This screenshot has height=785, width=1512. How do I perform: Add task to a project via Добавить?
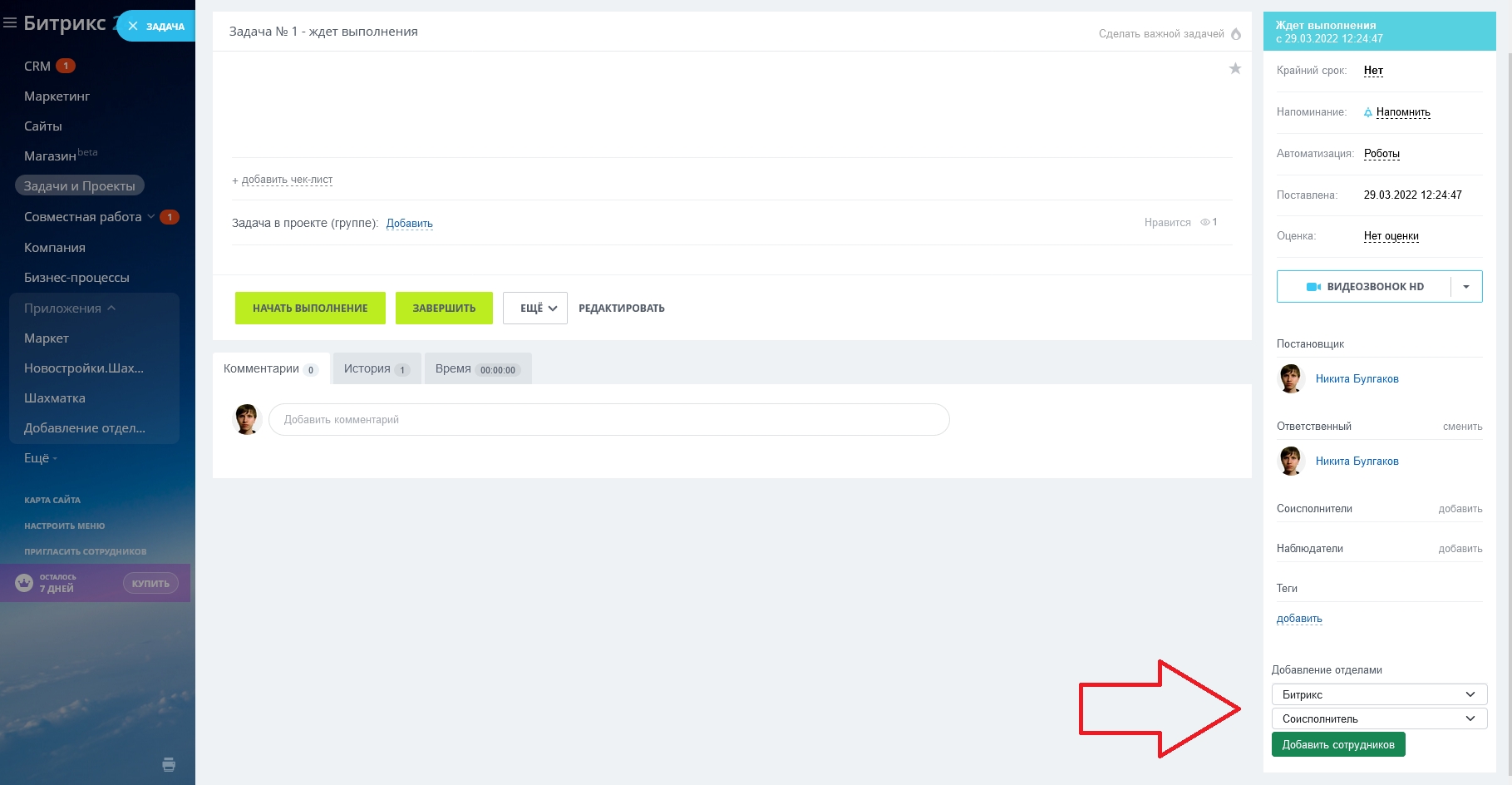tap(410, 223)
